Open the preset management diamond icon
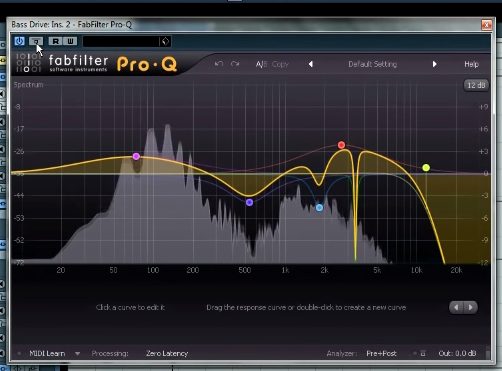 tap(165, 41)
